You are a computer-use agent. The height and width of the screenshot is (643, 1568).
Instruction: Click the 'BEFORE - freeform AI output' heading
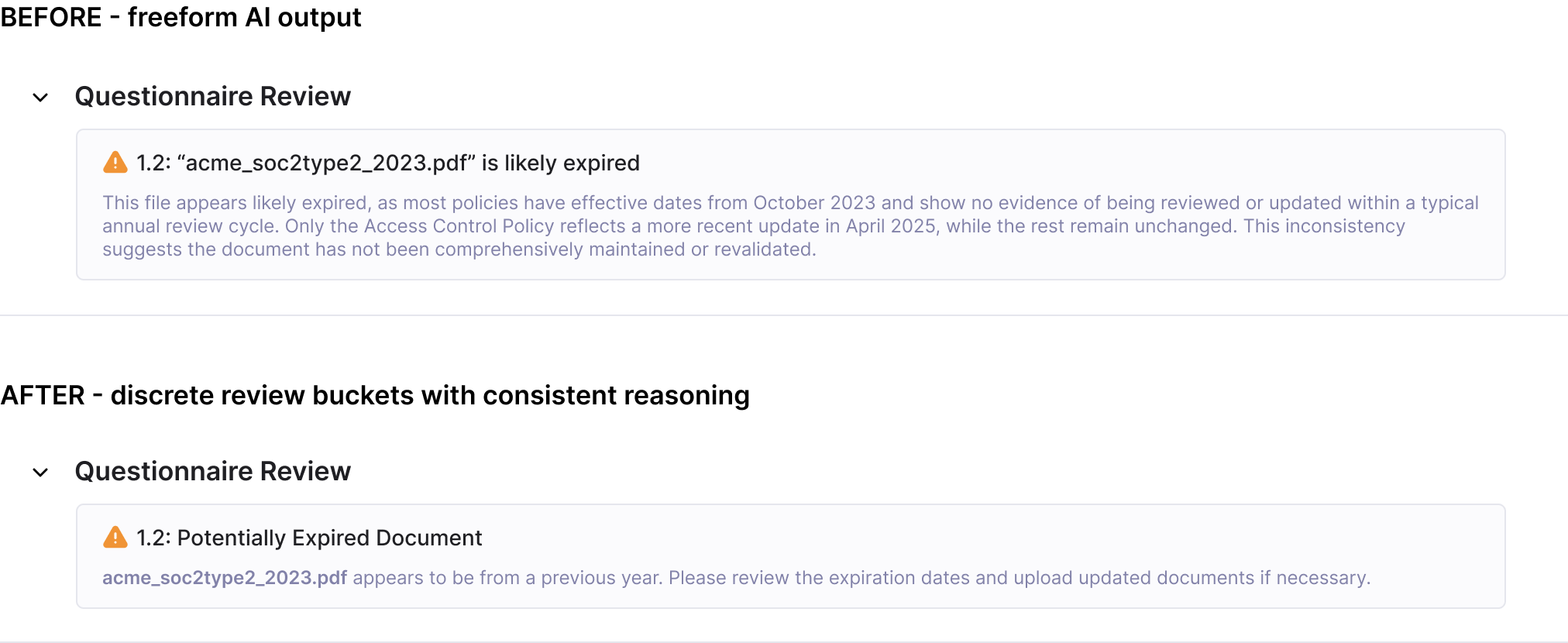click(x=181, y=17)
